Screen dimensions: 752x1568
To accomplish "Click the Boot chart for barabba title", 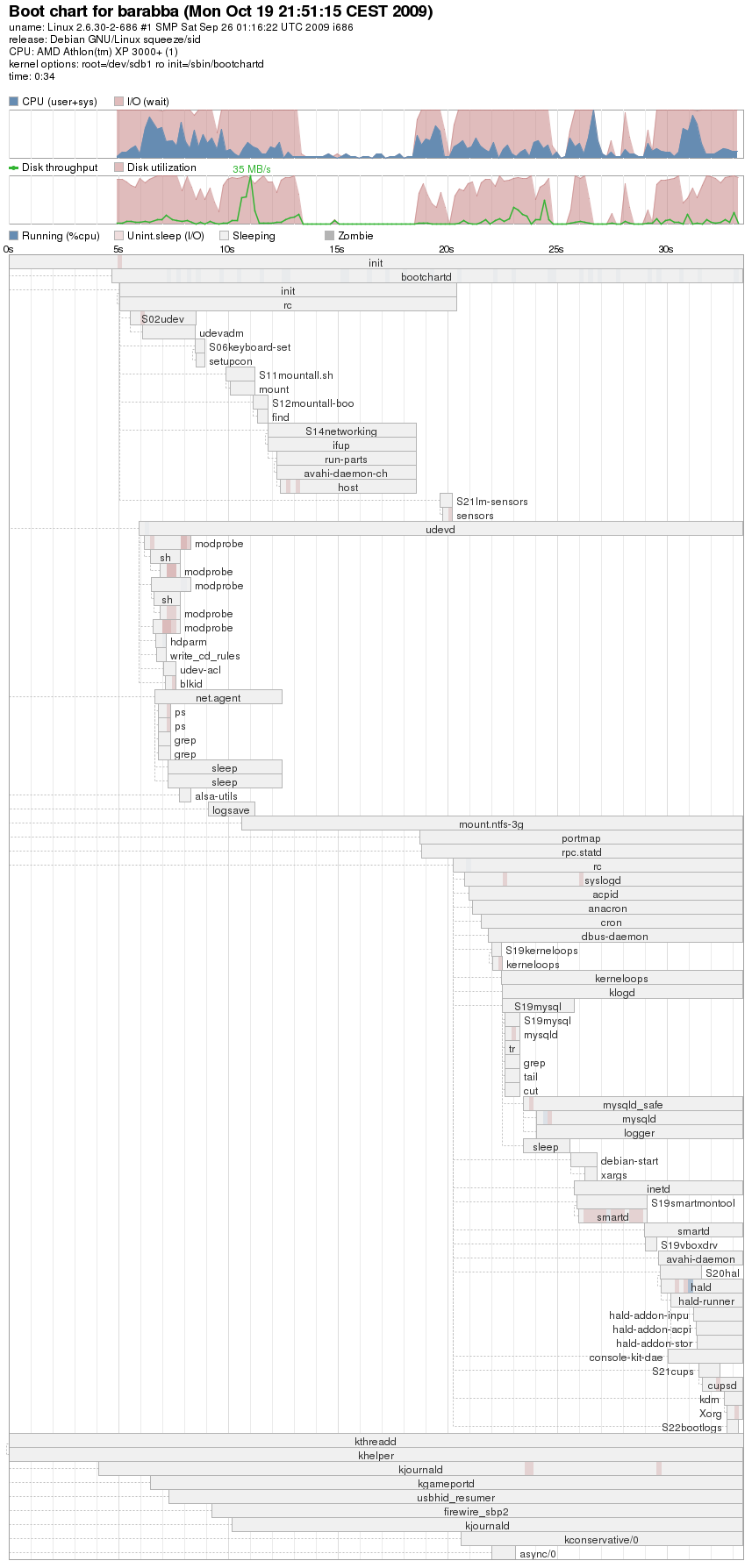I will pos(220,11).
